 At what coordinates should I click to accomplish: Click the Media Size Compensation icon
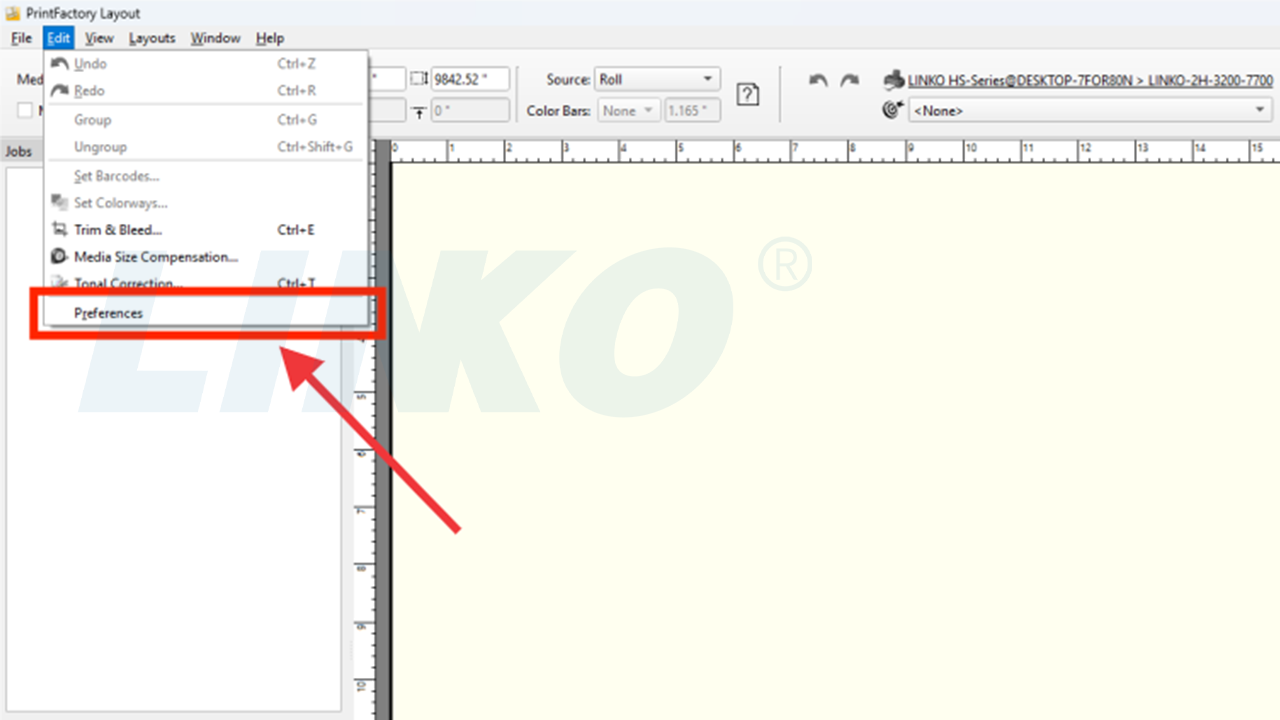[x=59, y=257]
